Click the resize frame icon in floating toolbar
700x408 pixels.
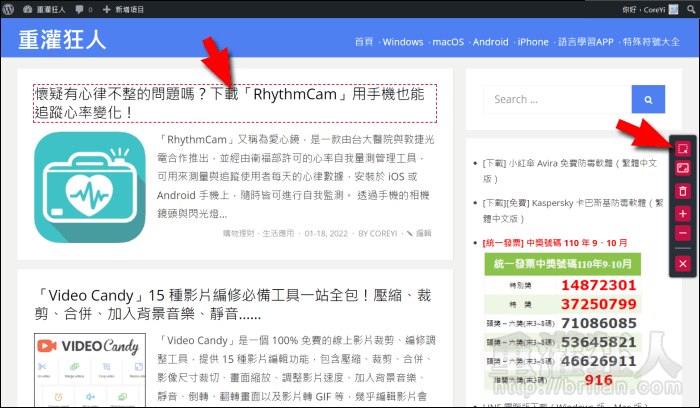point(683,170)
